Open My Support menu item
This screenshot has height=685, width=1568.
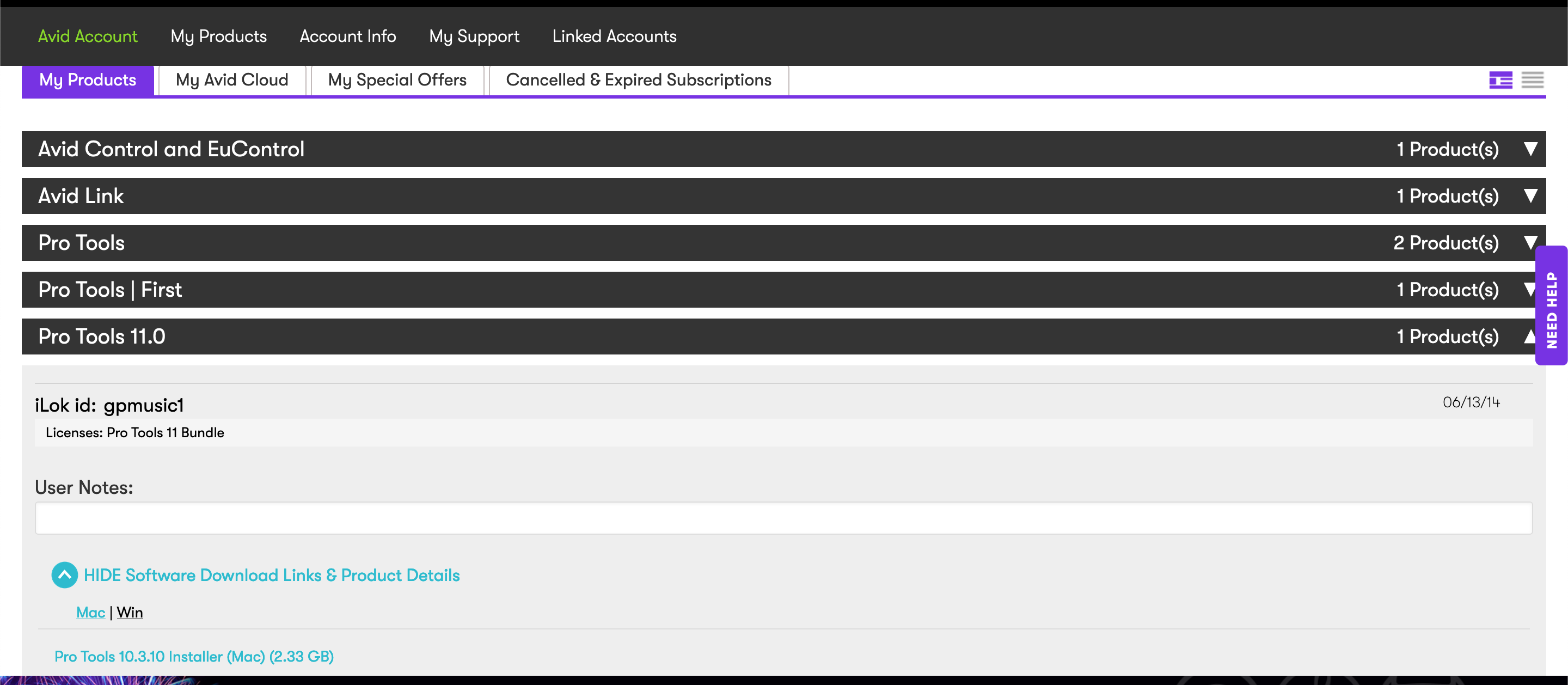(x=474, y=36)
